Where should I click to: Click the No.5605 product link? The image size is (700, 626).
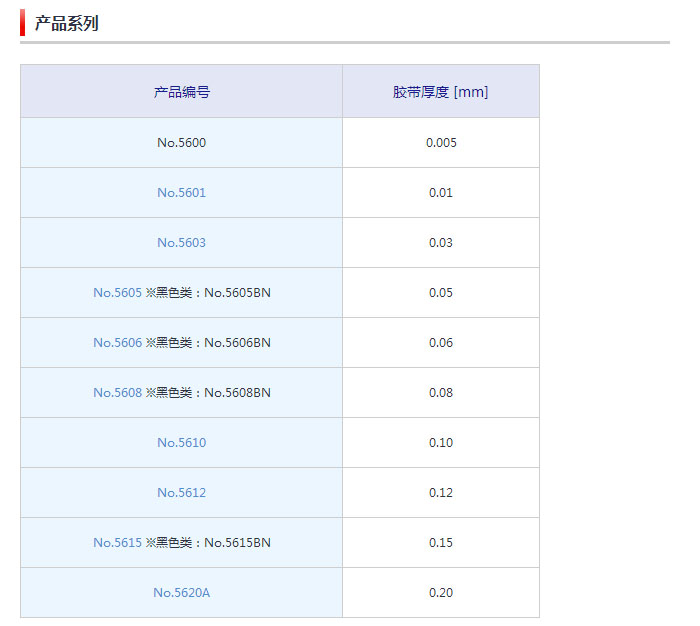point(117,292)
